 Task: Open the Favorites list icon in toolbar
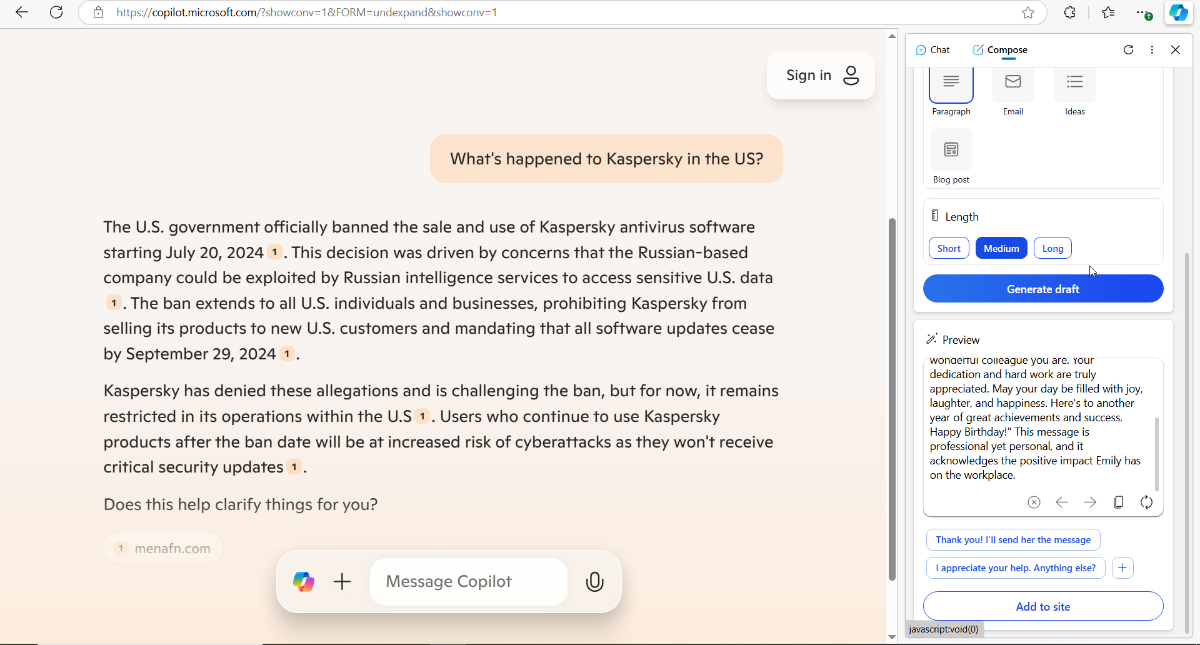coord(1108,13)
